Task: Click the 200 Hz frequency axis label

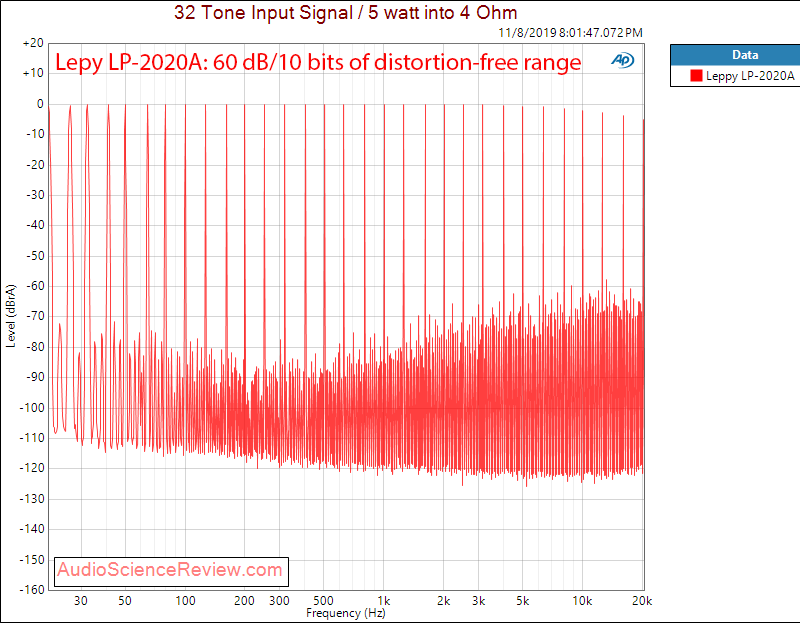Action: (244, 601)
